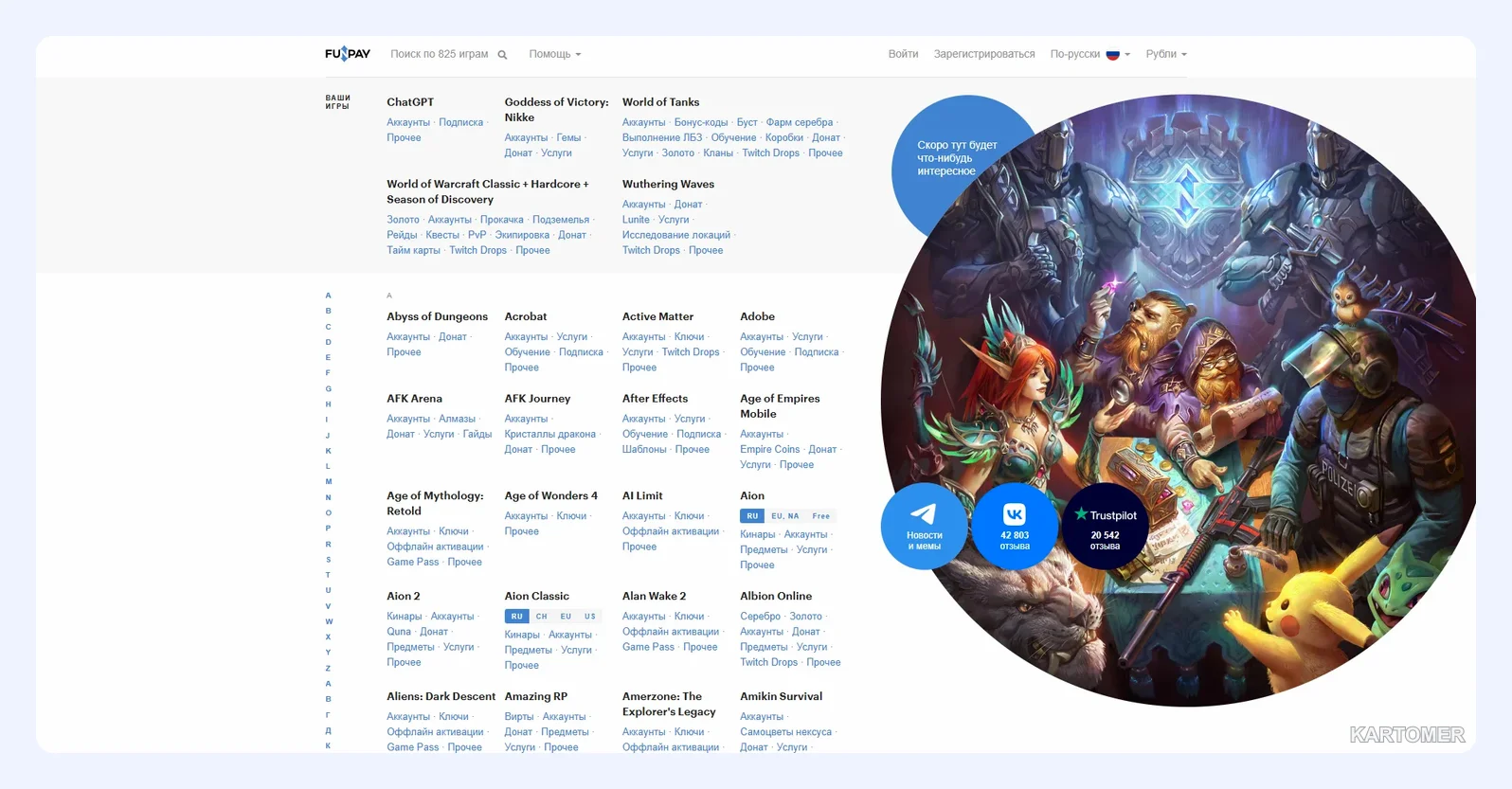Click Кристаллы дракона under AFK Journey
This screenshot has width=1512, height=789.
[550, 434]
